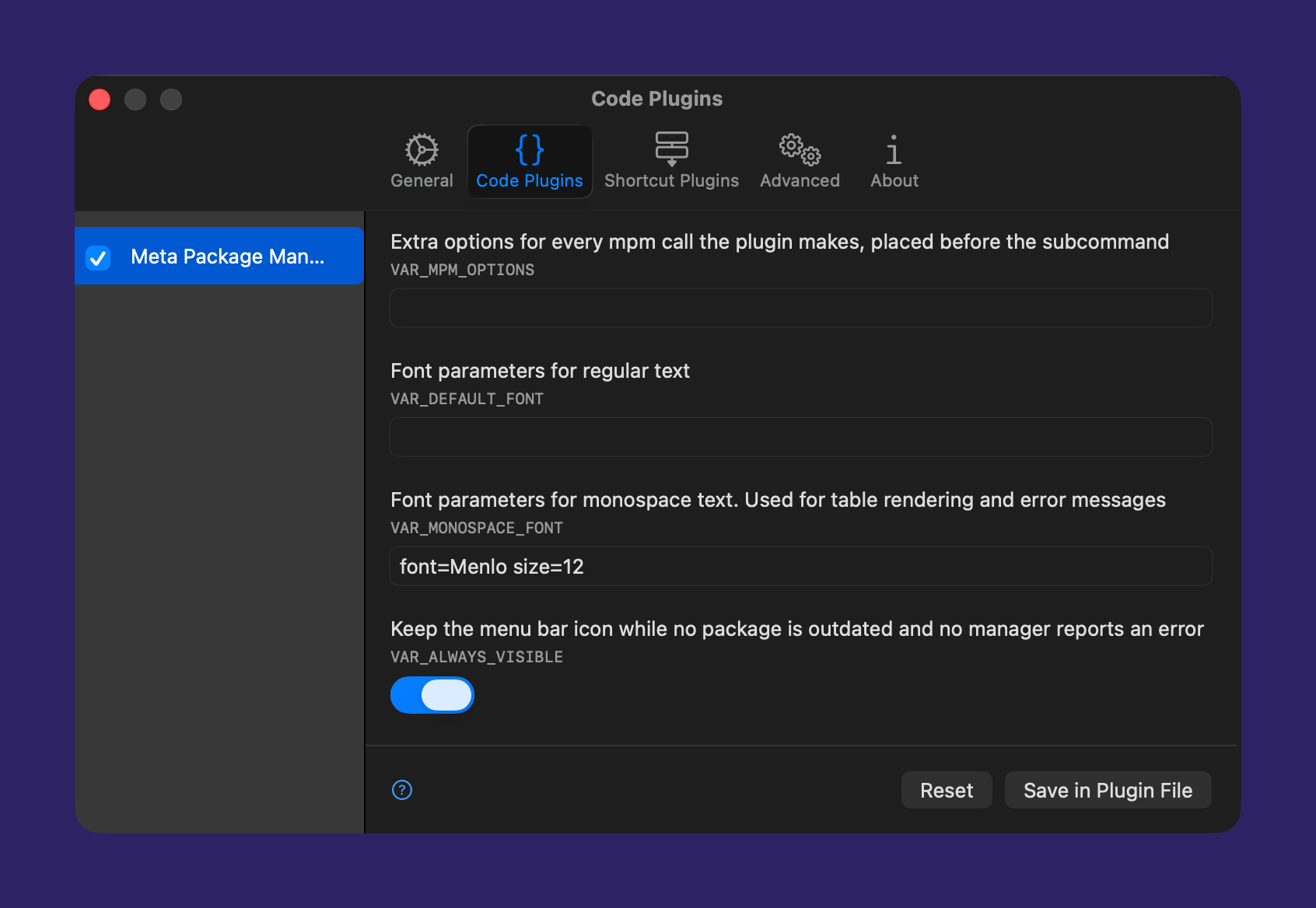Toggle the VAR_ALWAYS_VISIBLE switch off
1316x908 pixels.
(432, 695)
